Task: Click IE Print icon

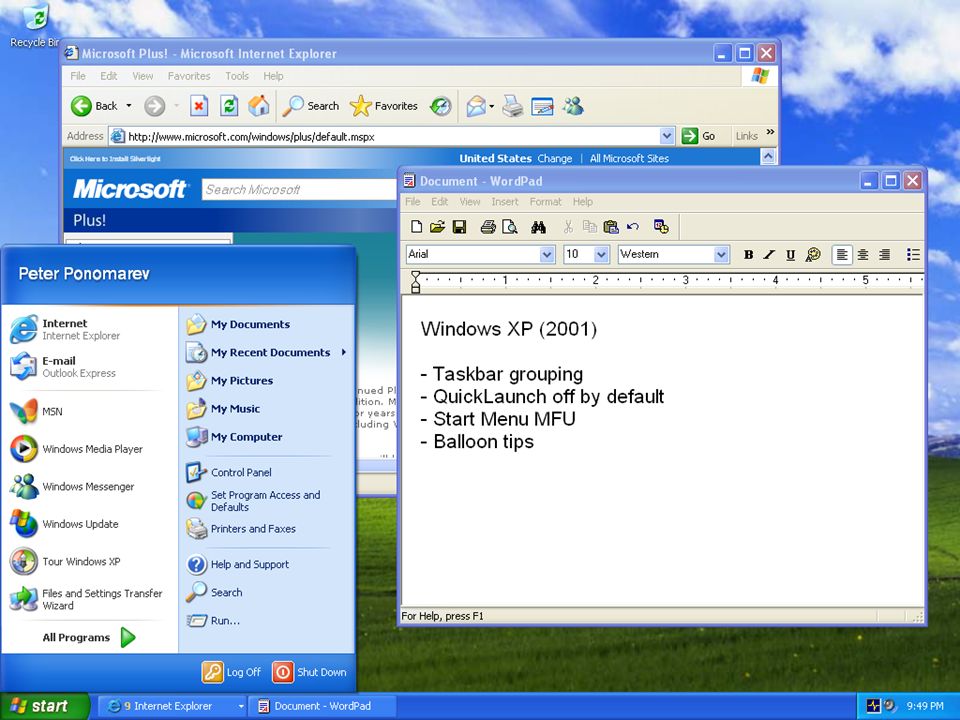Action: pos(512,106)
